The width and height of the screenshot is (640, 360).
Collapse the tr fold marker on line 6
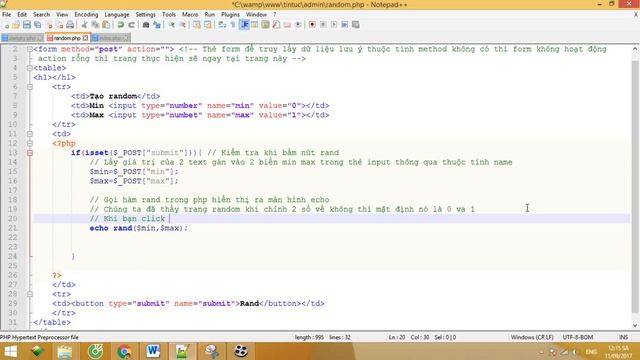point(30,87)
